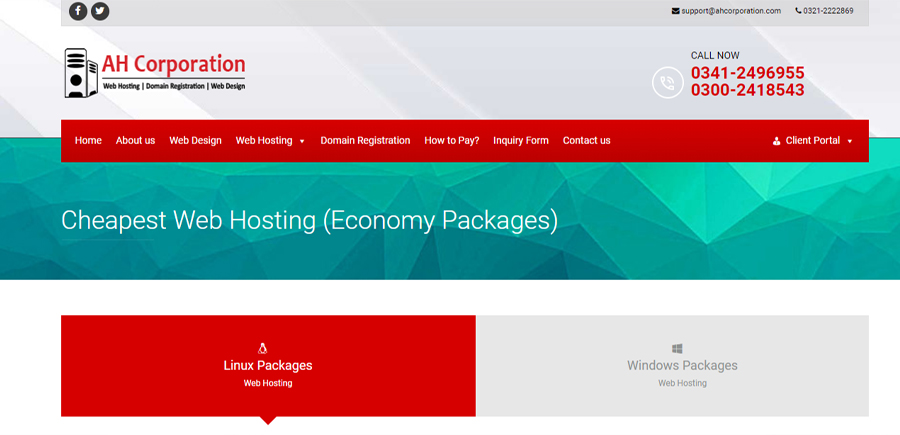Open the Web Design menu item

(195, 141)
